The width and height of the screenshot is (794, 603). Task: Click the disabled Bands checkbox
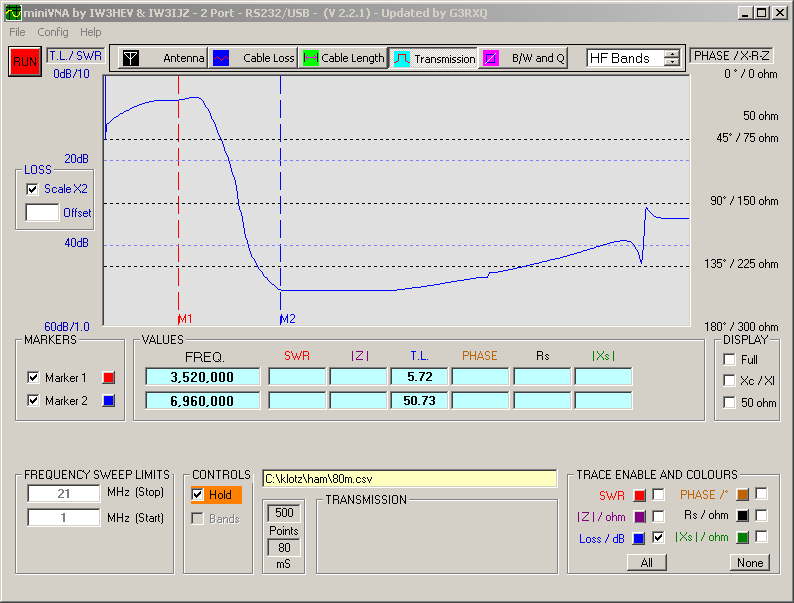tap(197, 518)
